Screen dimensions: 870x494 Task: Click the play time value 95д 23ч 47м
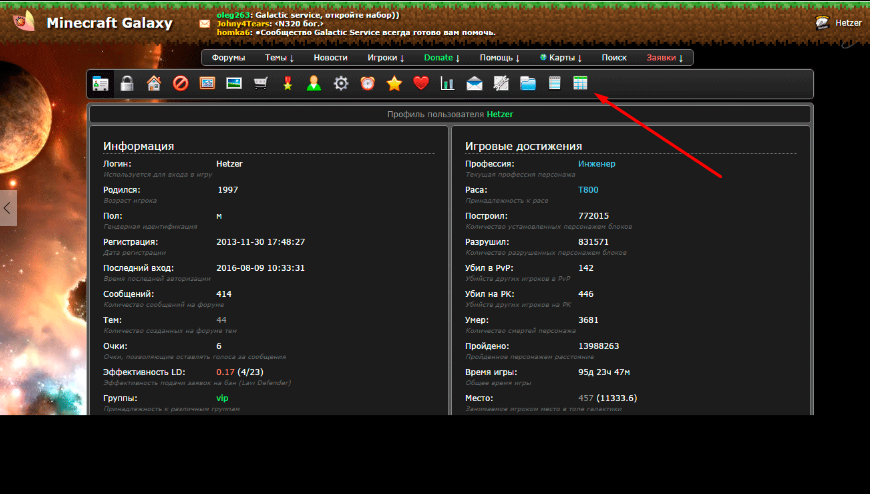(604, 372)
